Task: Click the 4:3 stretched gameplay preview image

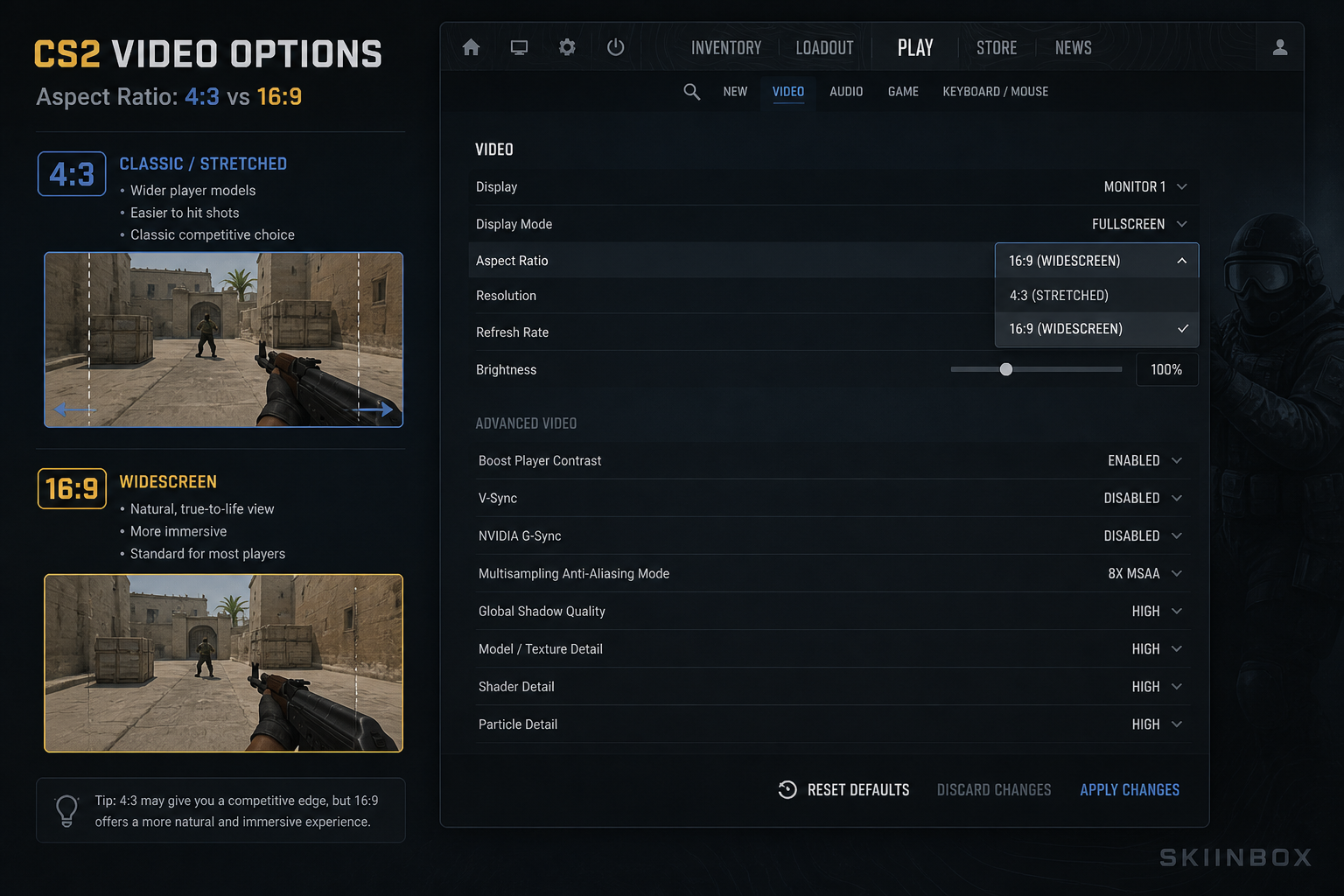Action: coord(224,339)
